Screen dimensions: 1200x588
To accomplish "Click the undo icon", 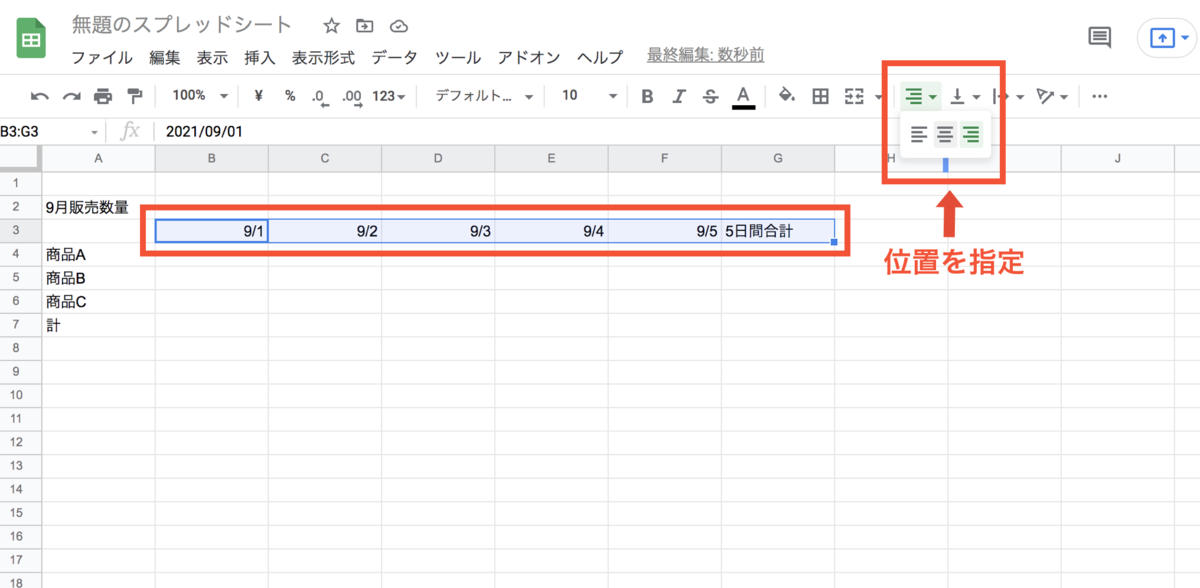I will (40, 95).
